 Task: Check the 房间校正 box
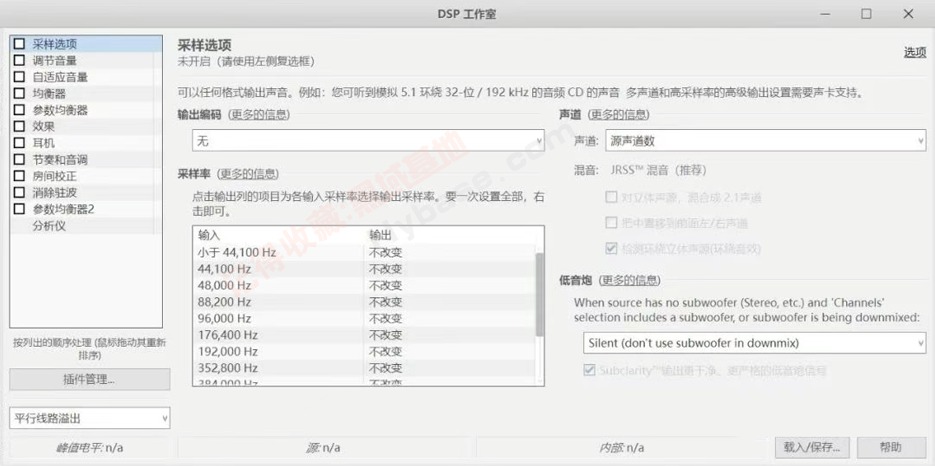click(x=20, y=176)
